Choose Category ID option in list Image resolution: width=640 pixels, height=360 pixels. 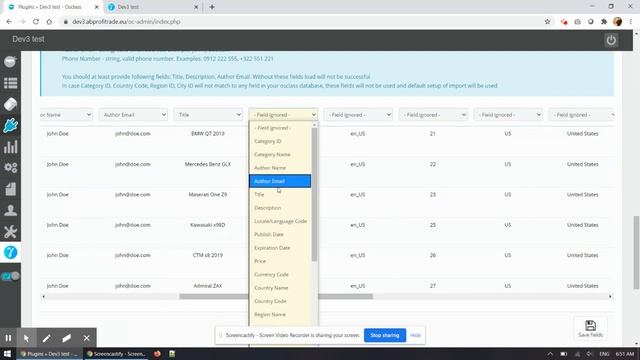pos(280,141)
